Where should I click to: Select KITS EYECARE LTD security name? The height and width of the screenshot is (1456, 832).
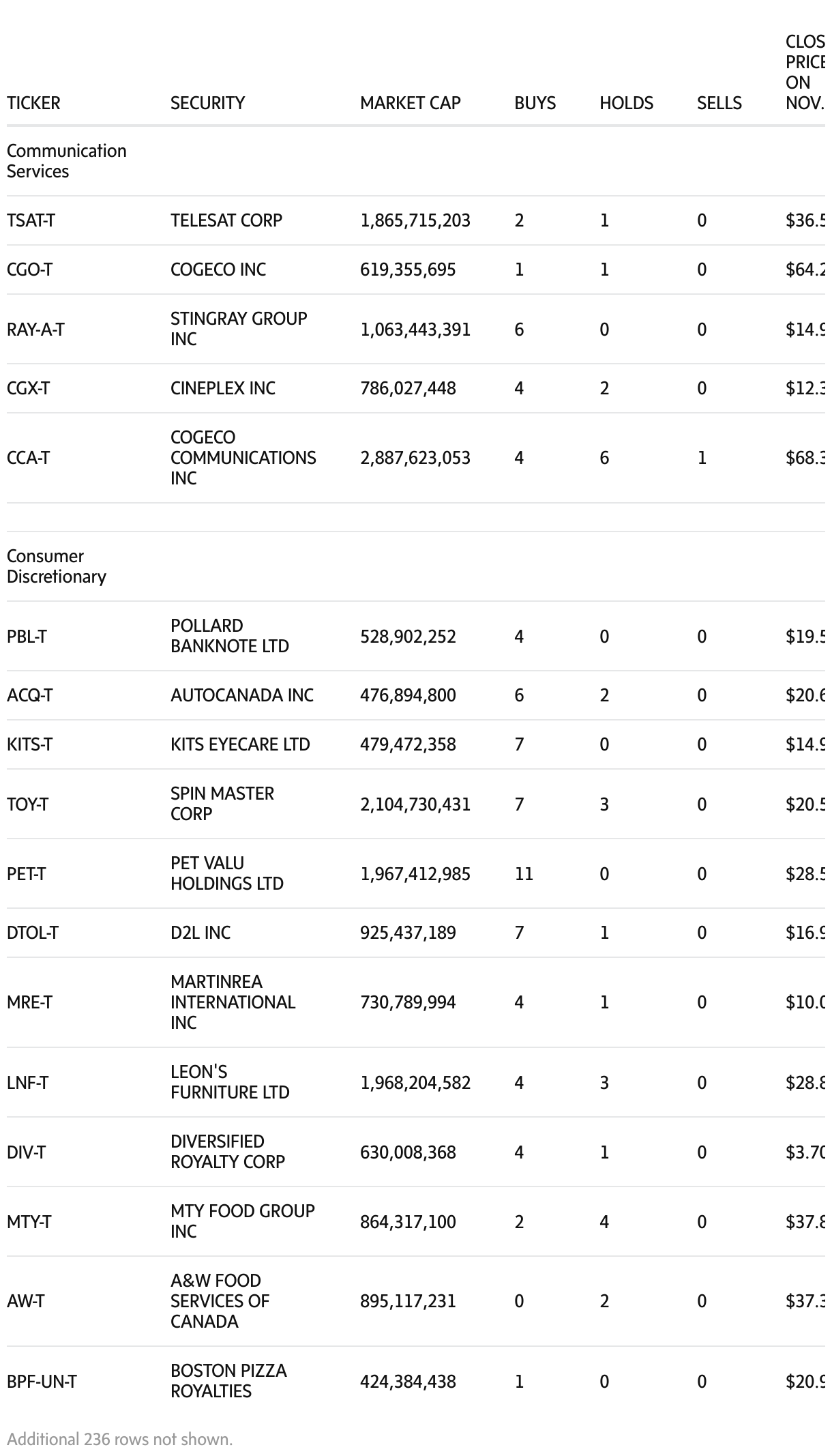pyautogui.click(x=240, y=744)
